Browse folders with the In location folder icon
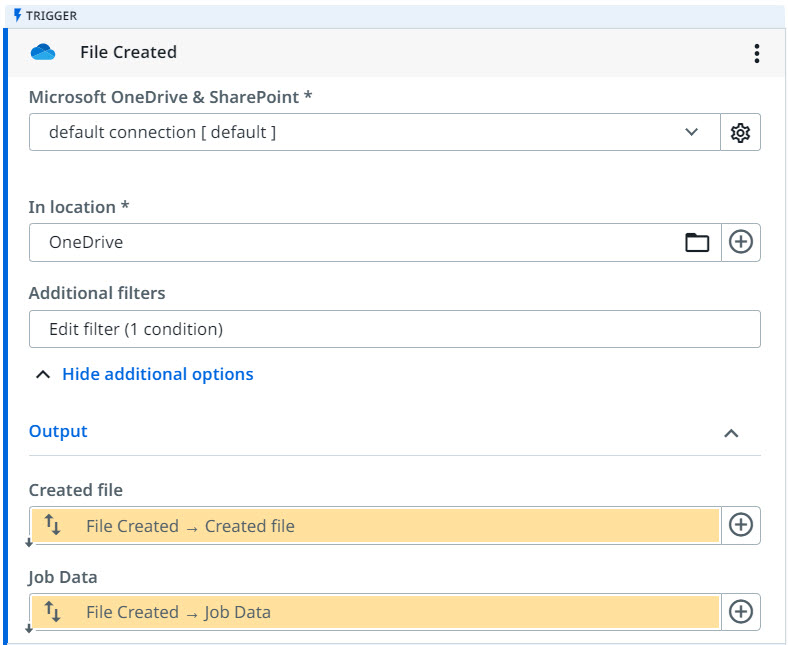Screen dimensions: 788x645 tap(696, 242)
